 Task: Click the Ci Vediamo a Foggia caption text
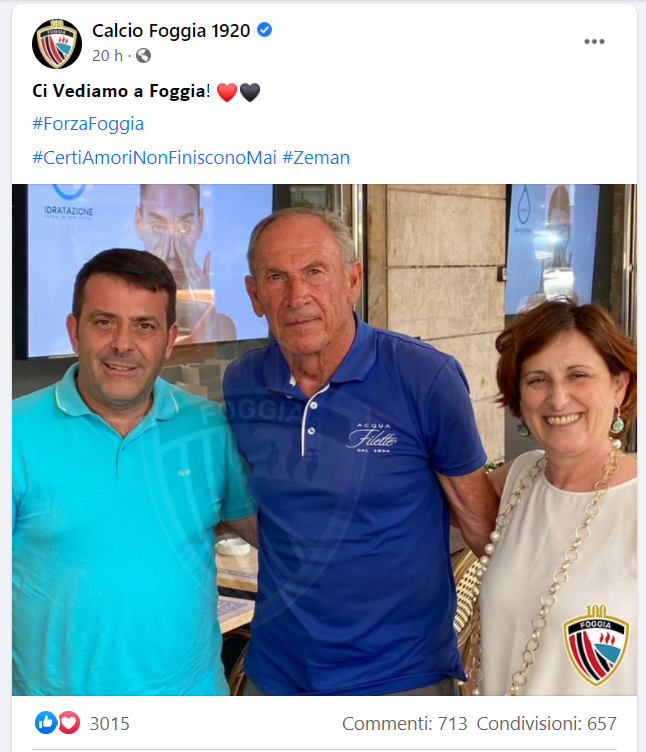[121, 91]
